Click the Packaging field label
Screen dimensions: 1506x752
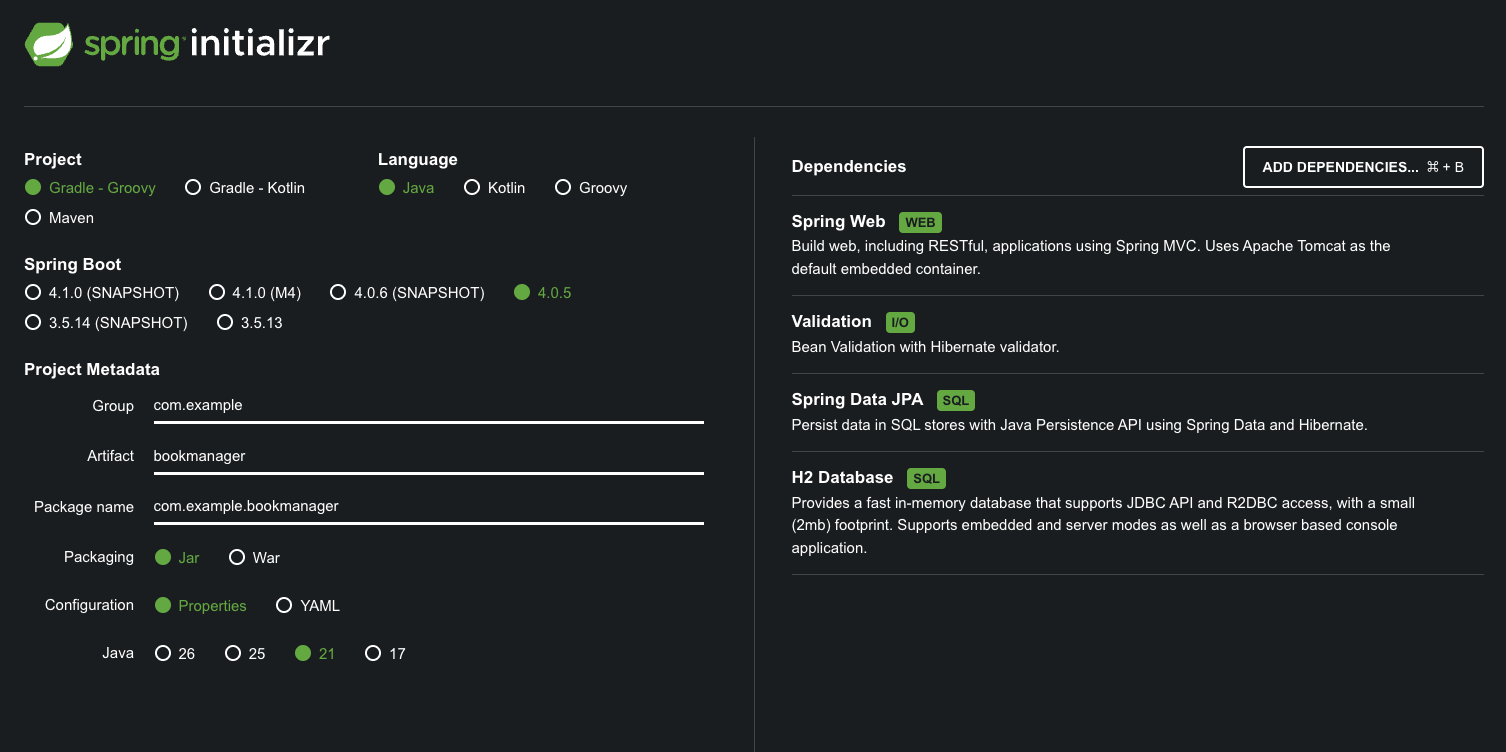[99, 557]
